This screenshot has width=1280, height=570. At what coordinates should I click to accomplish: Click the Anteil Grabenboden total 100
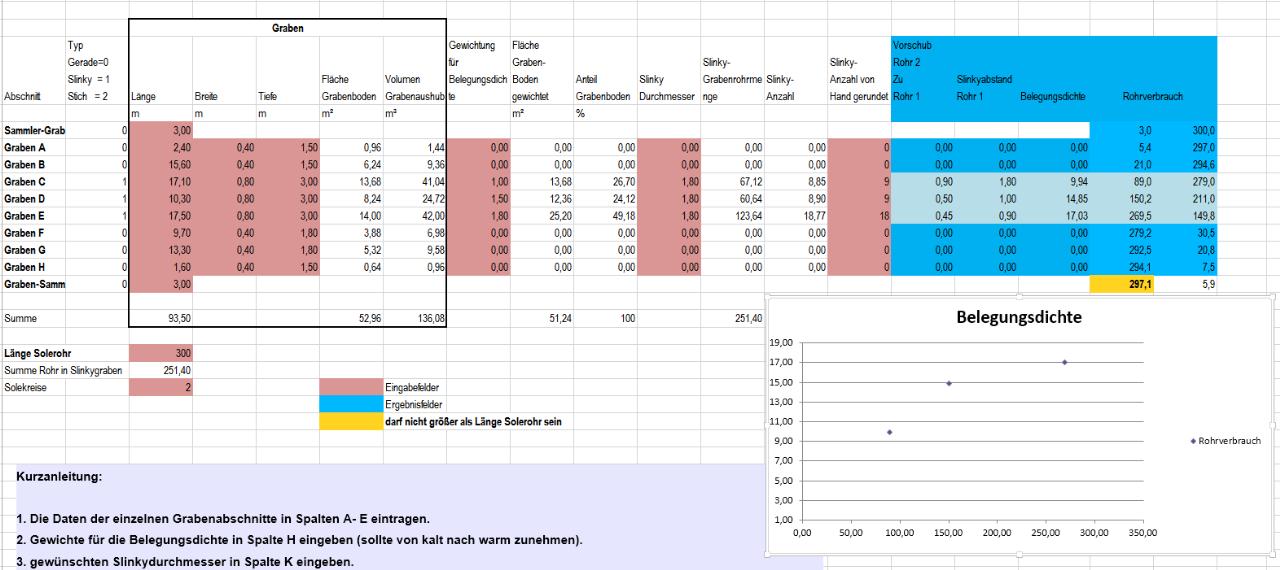point(605,319)
